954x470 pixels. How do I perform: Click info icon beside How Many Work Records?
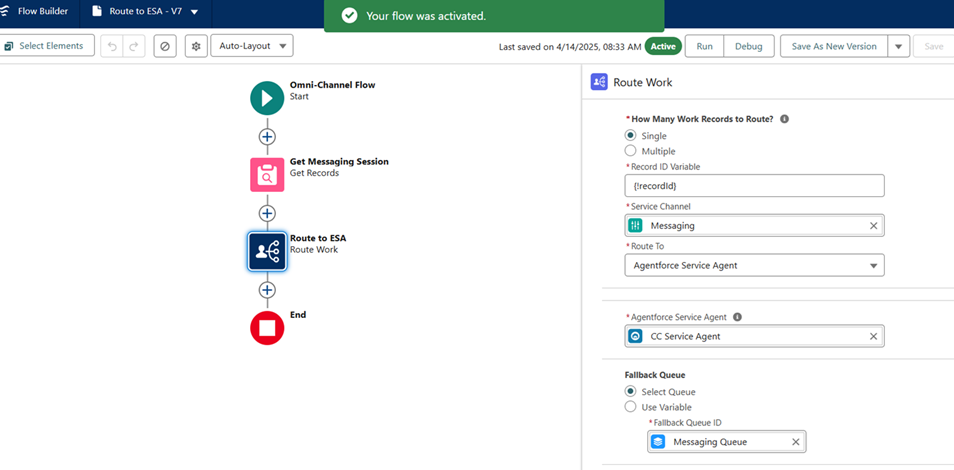(784, 119)
